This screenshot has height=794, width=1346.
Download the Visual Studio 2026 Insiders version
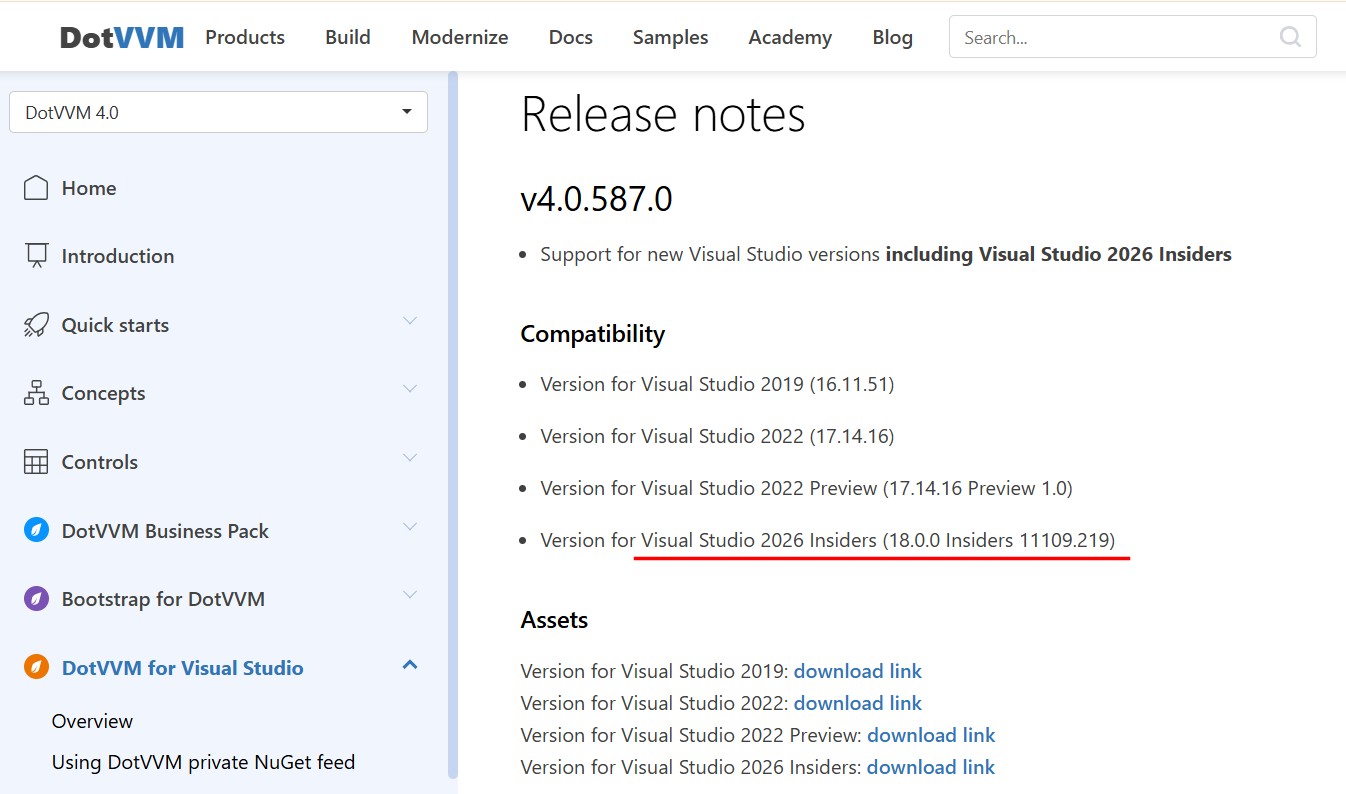(x=930, y=767)
